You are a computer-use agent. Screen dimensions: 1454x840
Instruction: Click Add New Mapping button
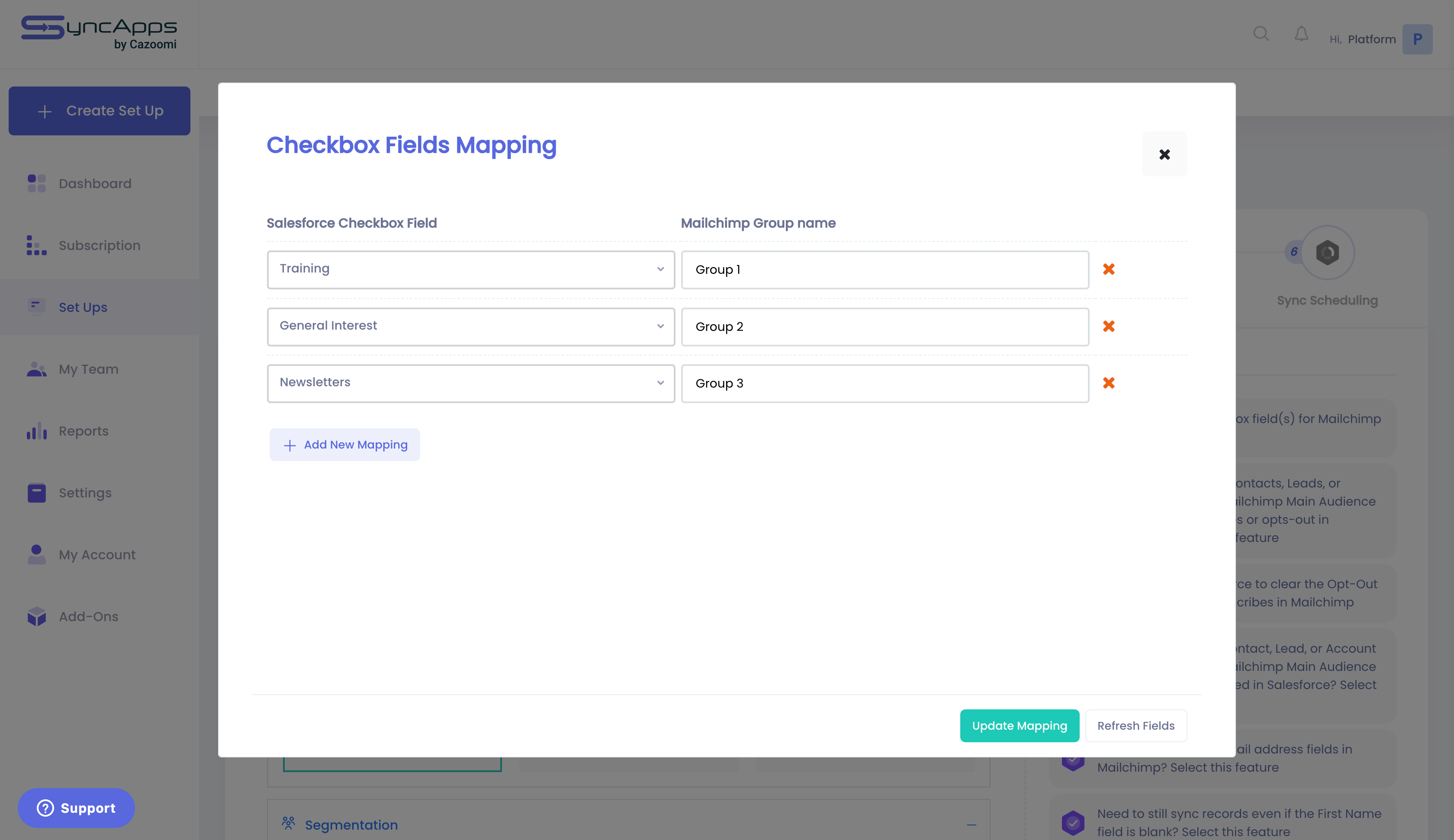coord(344,445)
